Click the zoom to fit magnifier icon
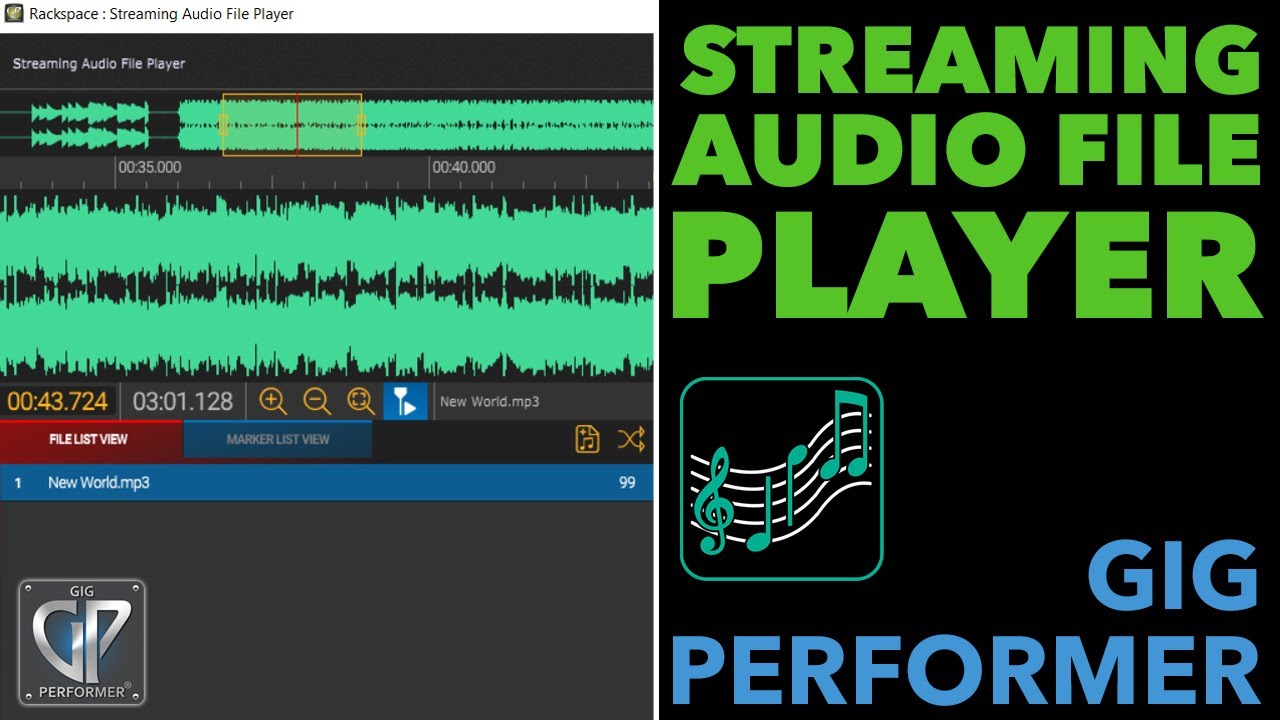Screen dimensions: 1280x720 click(x=361, y=401)
